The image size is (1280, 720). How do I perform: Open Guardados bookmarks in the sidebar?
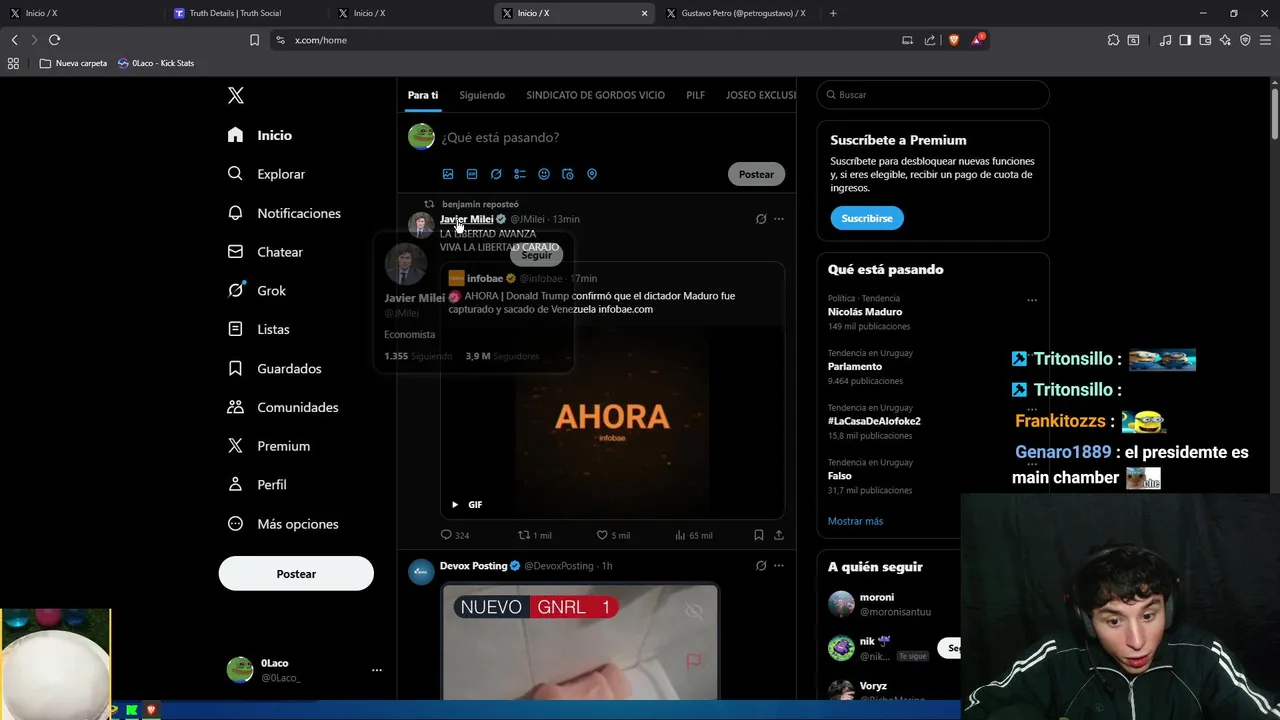point(274,368)
